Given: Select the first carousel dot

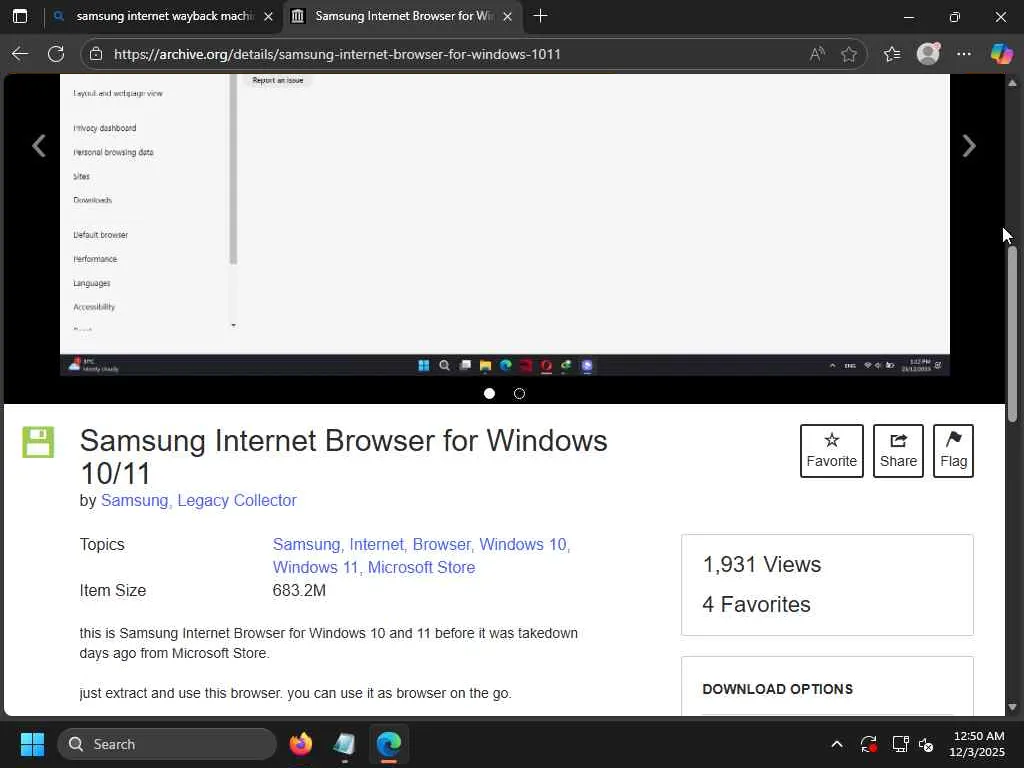Looking at the screenshot, I should 489,393.
